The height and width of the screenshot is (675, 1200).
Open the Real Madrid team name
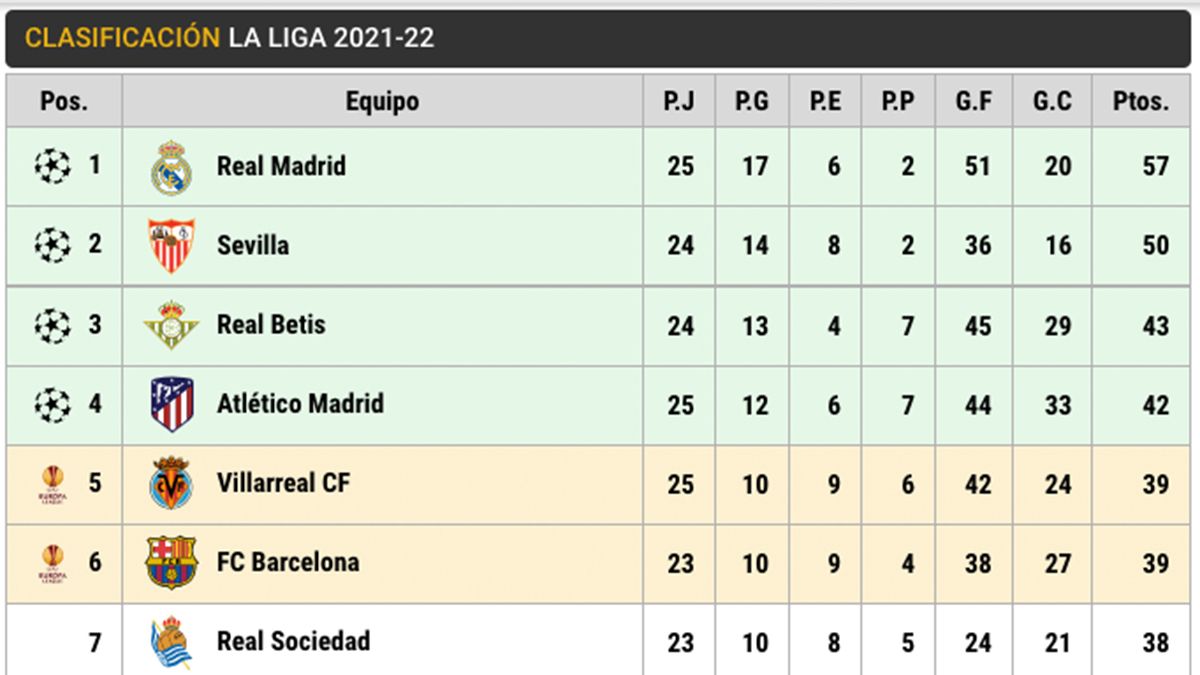pos(281,166)
